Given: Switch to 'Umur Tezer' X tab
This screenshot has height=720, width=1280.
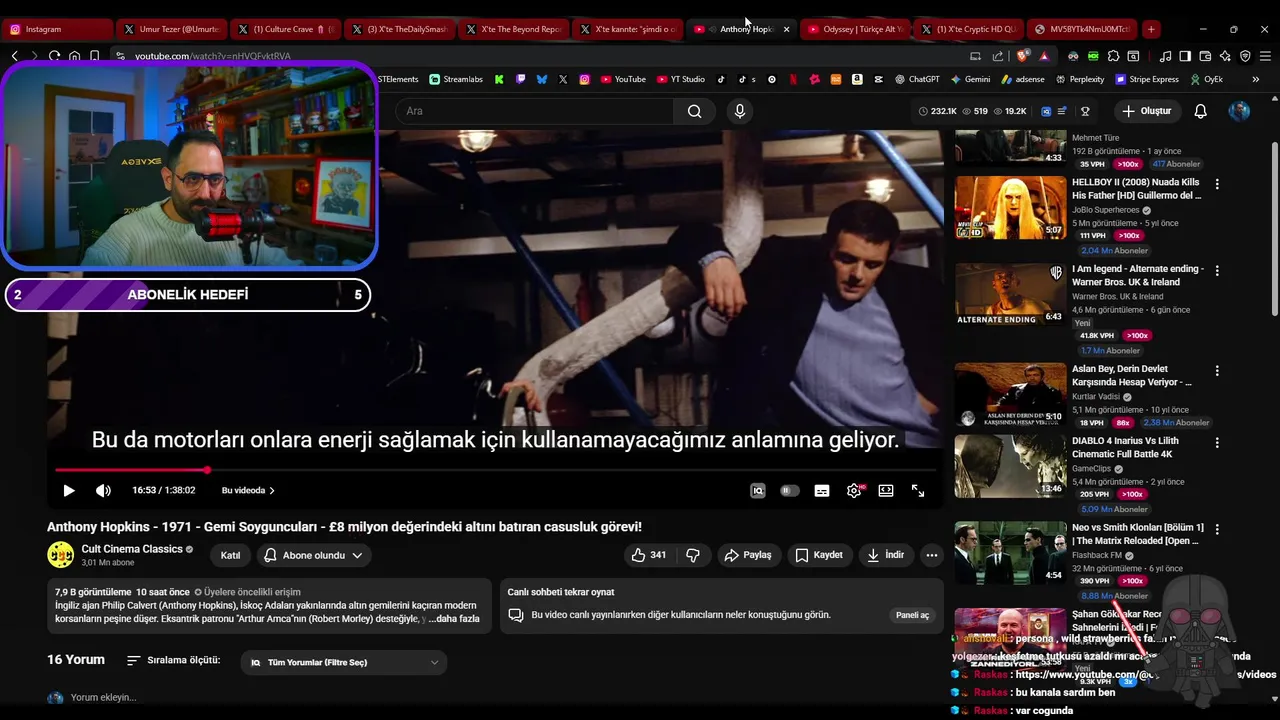Looking at the screenshot, I should (170, 30).
